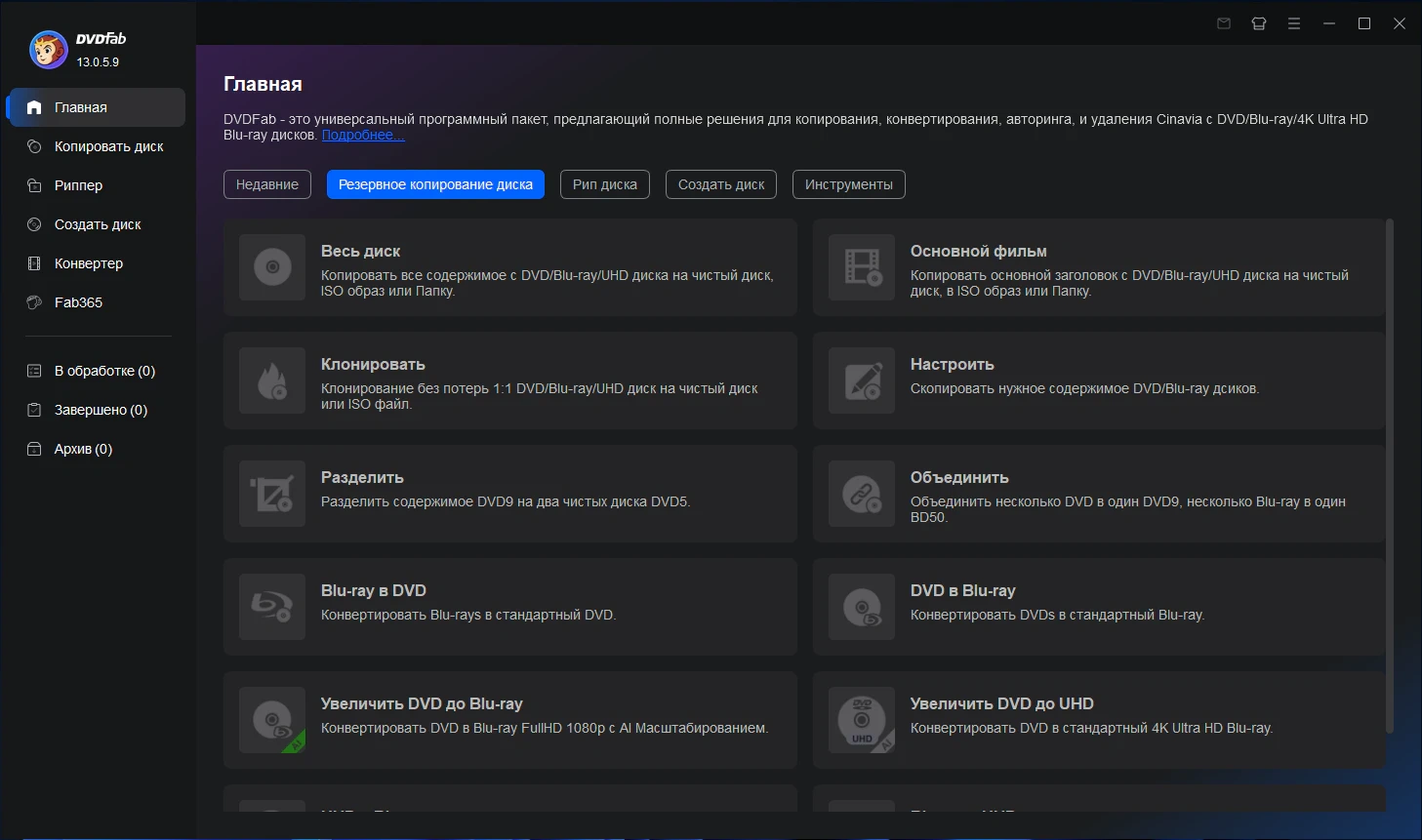1422x840 pixels.
Task: Click the Увеличить DVD до UHD icon
Action: pyautogui.click(x=862, y=720)
